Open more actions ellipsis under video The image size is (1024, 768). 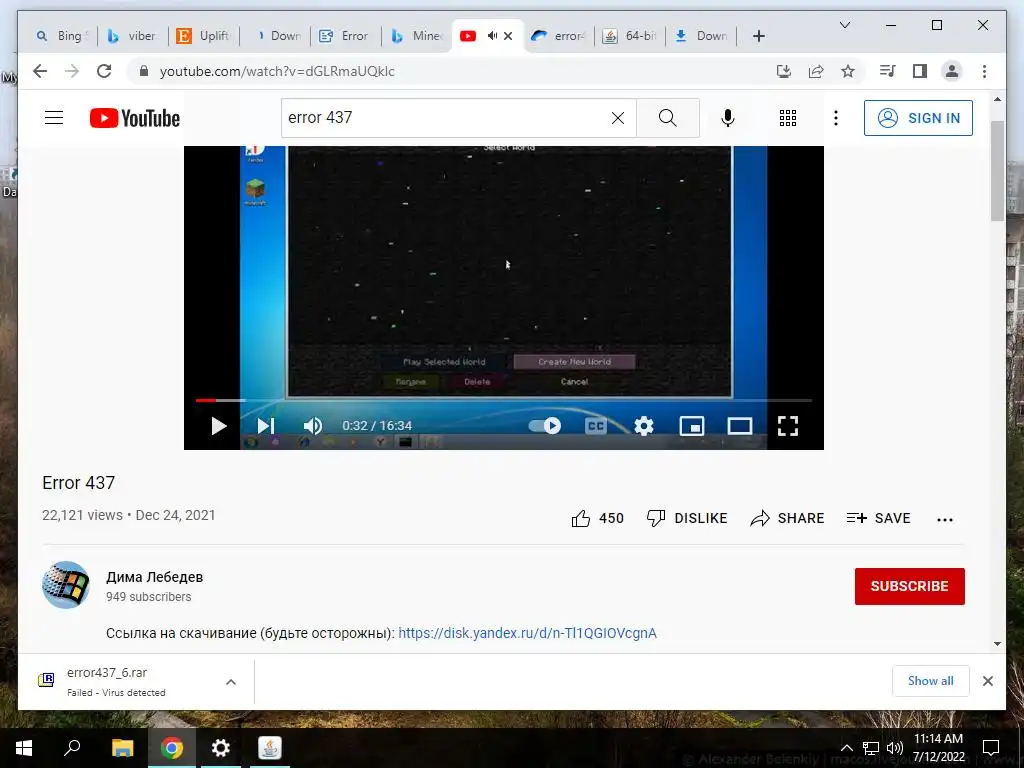(x=945, y=520)
